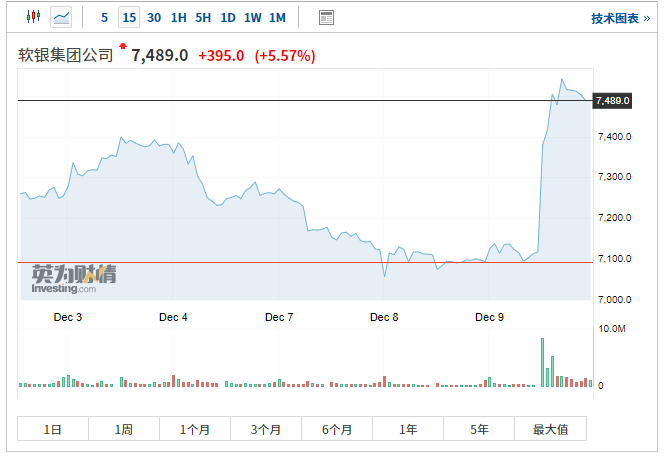Click the 7,100.0 axis label
This screenshot has width=670, height=458.
(x=614, y=258)
